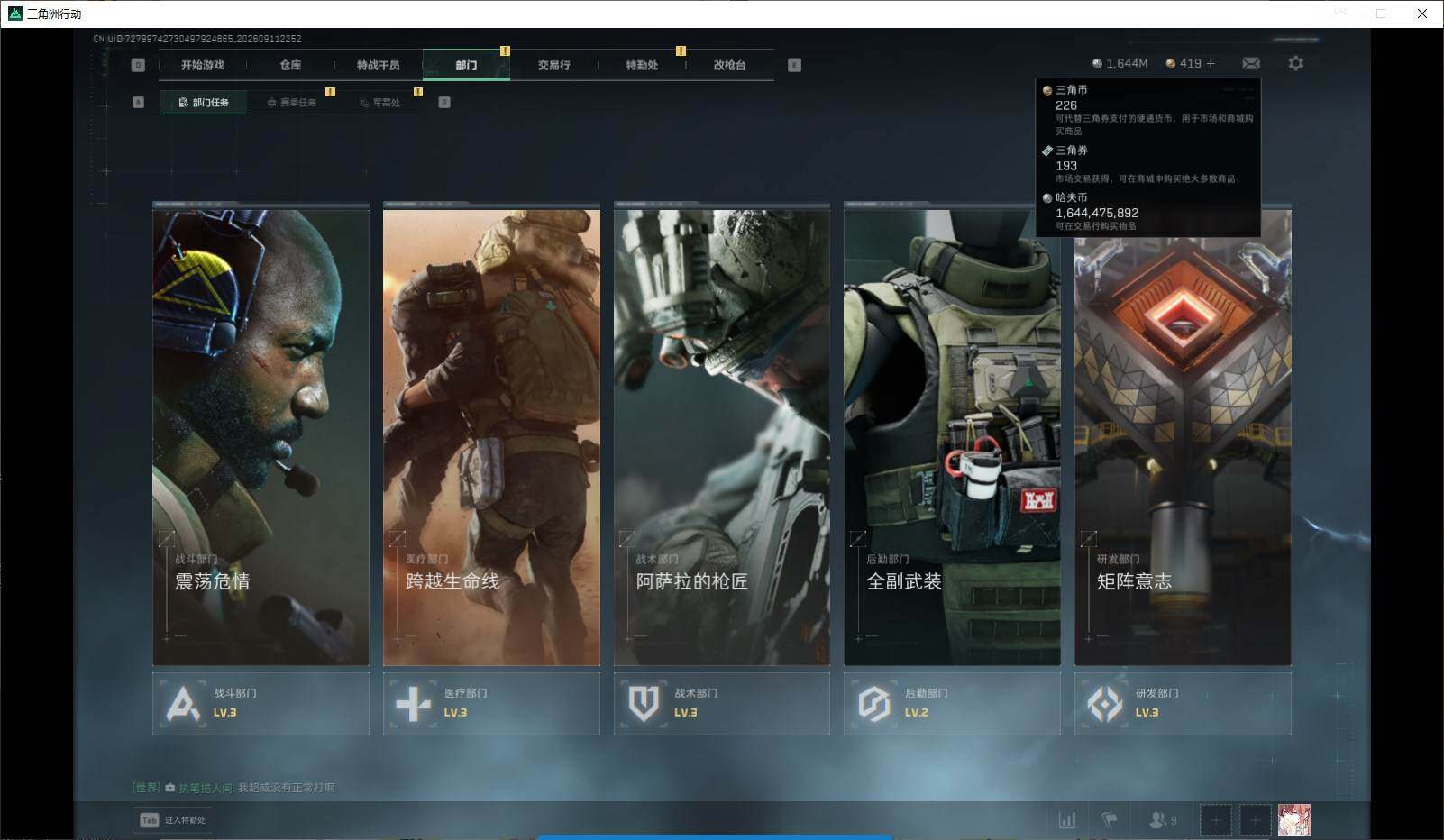The image size is (1444, 840).
Task: Select the 部门任务 sub-tab
Action: 204,103
